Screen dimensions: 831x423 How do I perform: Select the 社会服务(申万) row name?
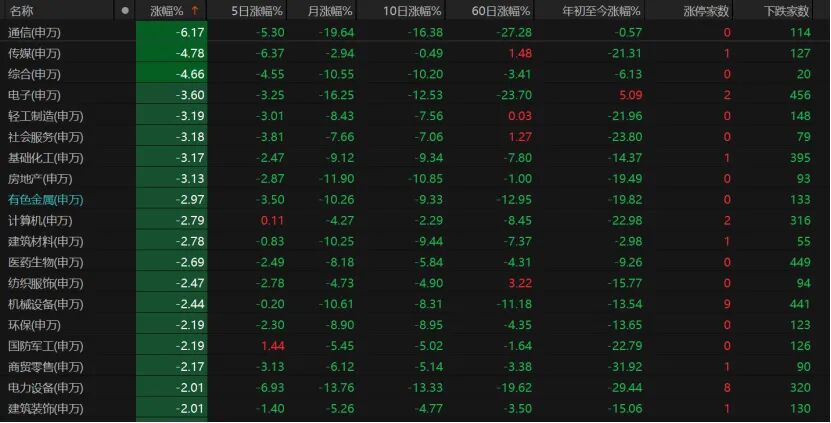tap(46, 137)
